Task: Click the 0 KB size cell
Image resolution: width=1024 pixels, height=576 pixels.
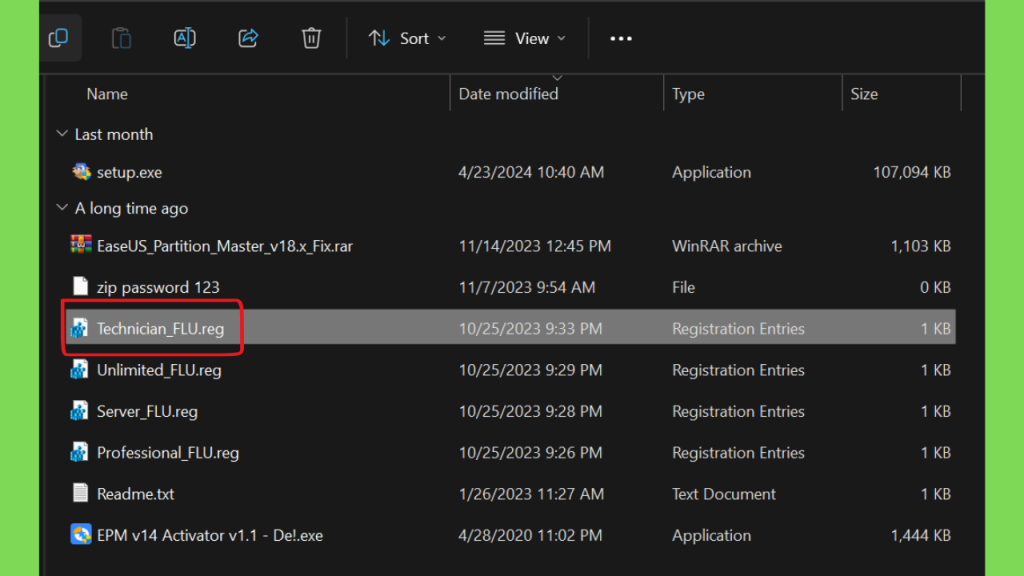Action: (x=935, y=287)
